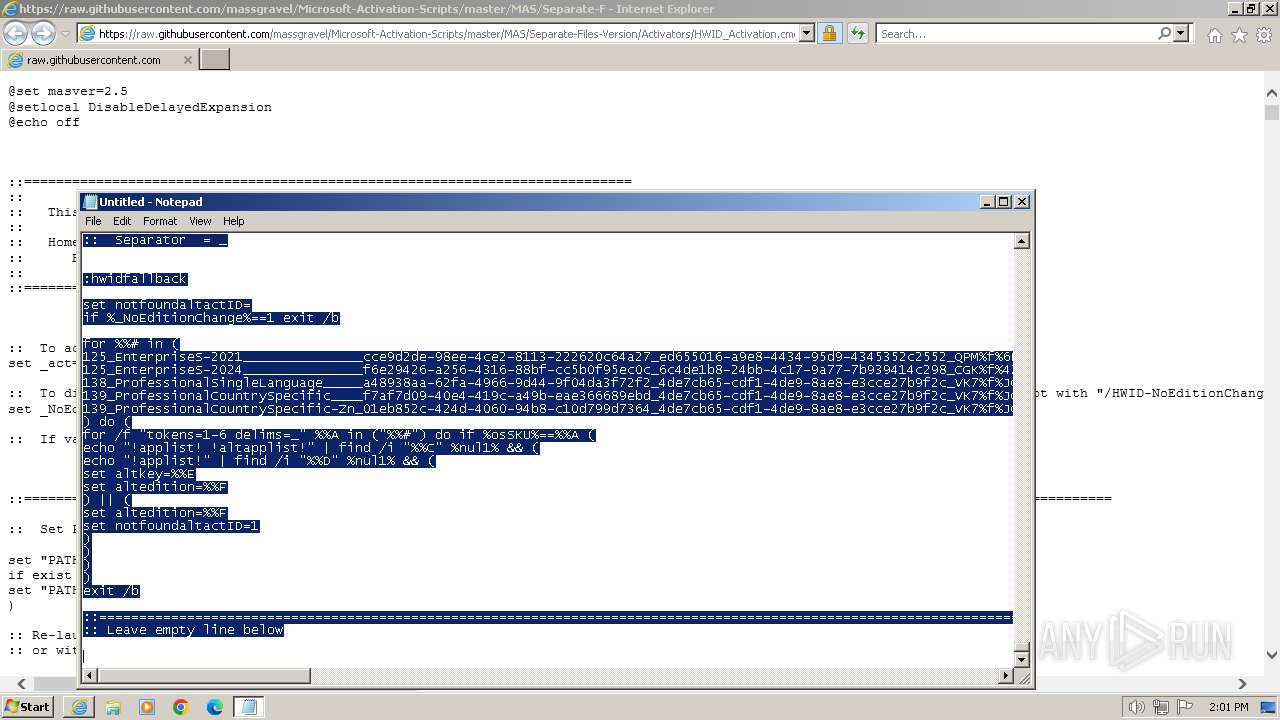1280x720 pixels.
Task: Click Internet Explorer title bar icon
Action: (10, 9)
